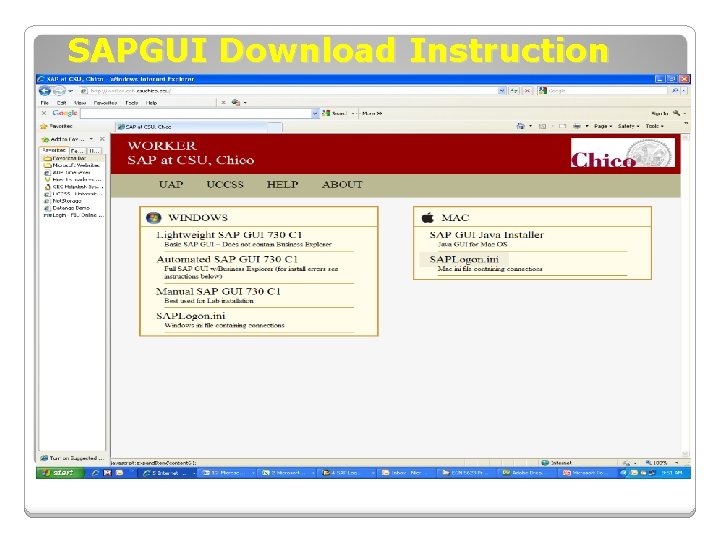Click the page vertical scrollbar up arrow
The height and width of the screenshot is (540, 720).
685,138
